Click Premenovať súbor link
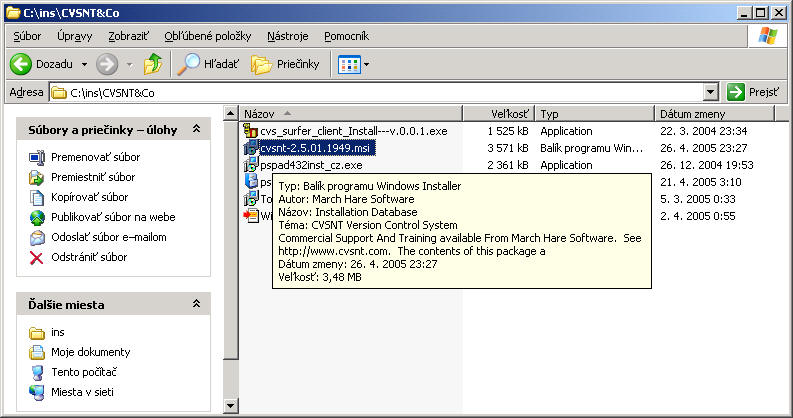 pos(96,157)
